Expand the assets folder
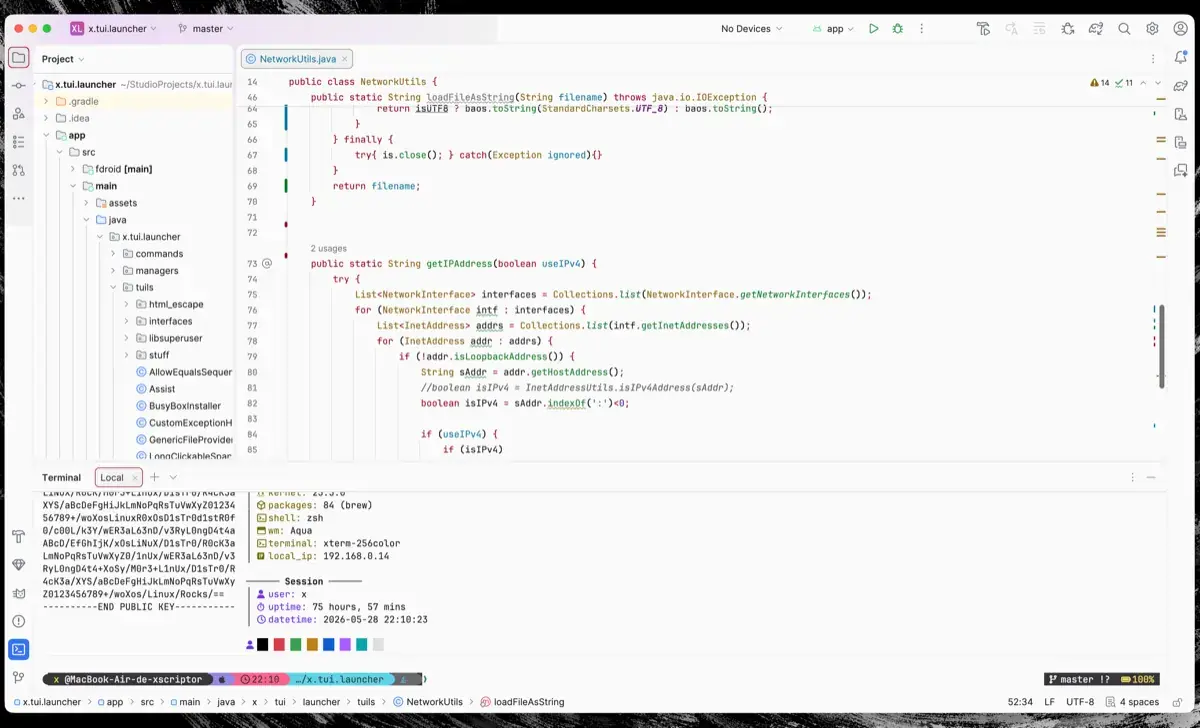1200x728 pixels. [x=86, y=203]
